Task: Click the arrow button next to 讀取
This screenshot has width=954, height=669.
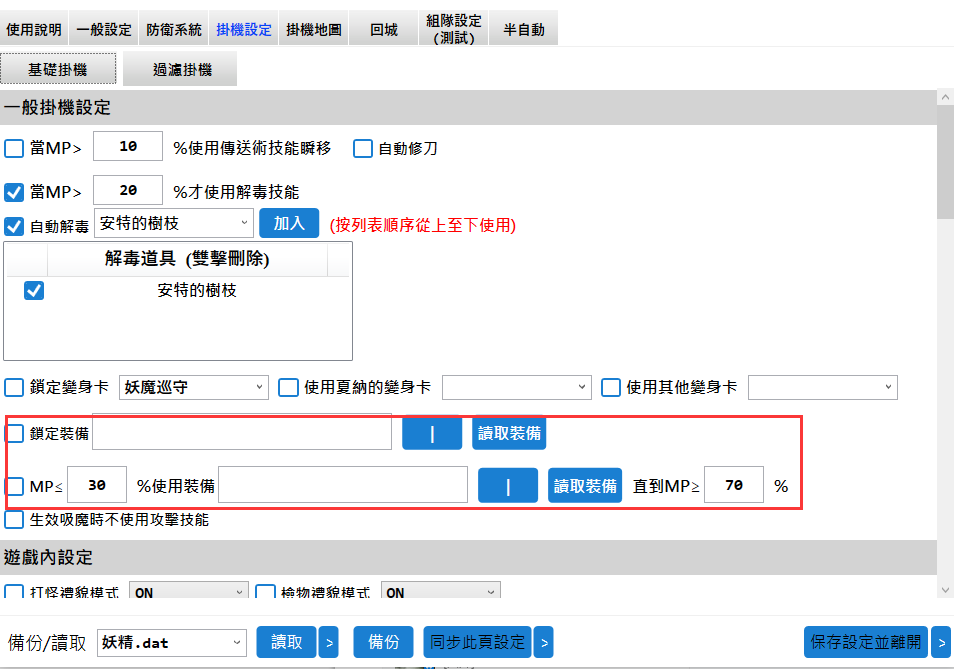Action: pyautogui.click(x=329, y=642)
